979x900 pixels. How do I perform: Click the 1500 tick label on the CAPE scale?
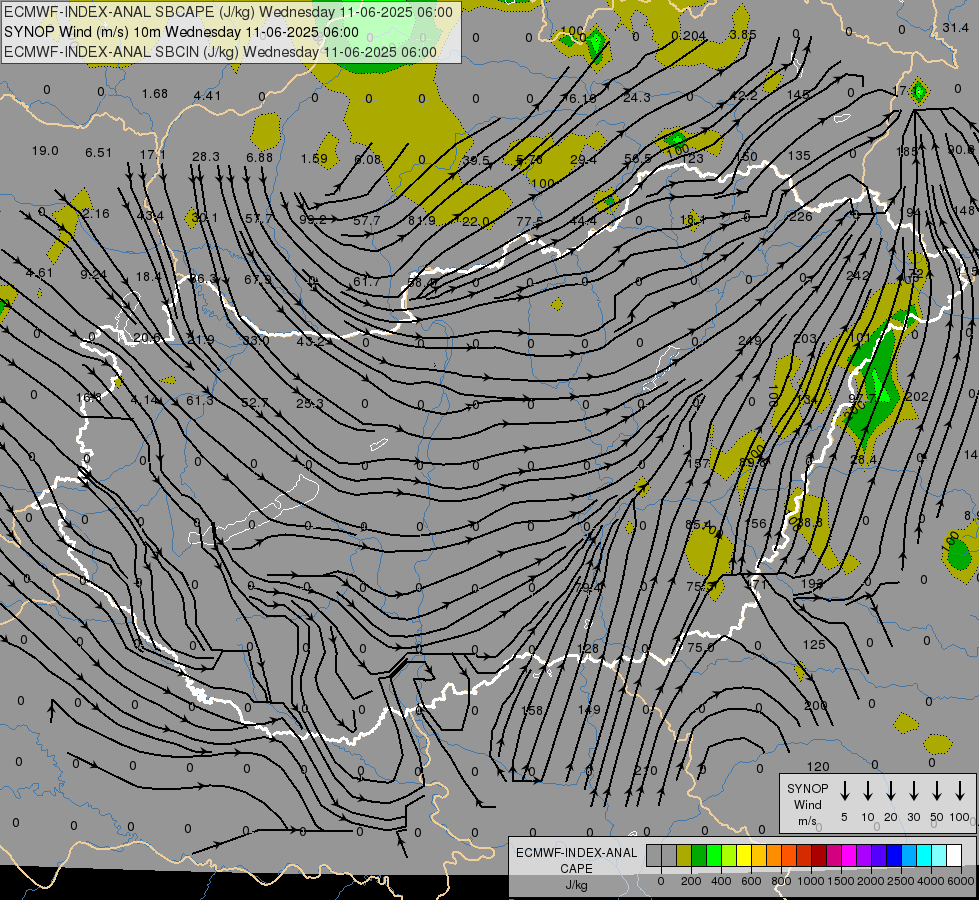pyautogui.click(x=840, y=881)
